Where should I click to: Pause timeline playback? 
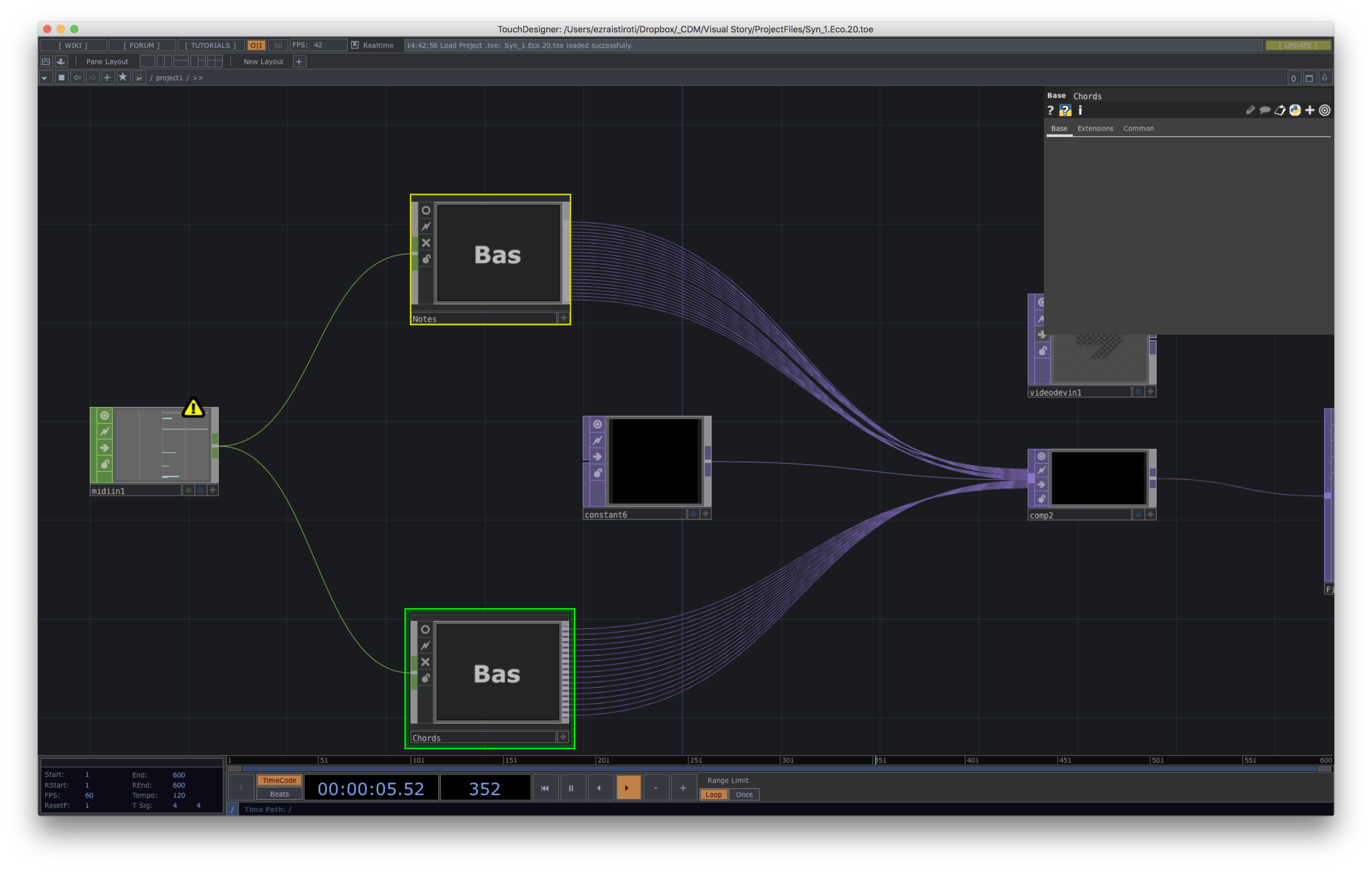coord(571,788)
